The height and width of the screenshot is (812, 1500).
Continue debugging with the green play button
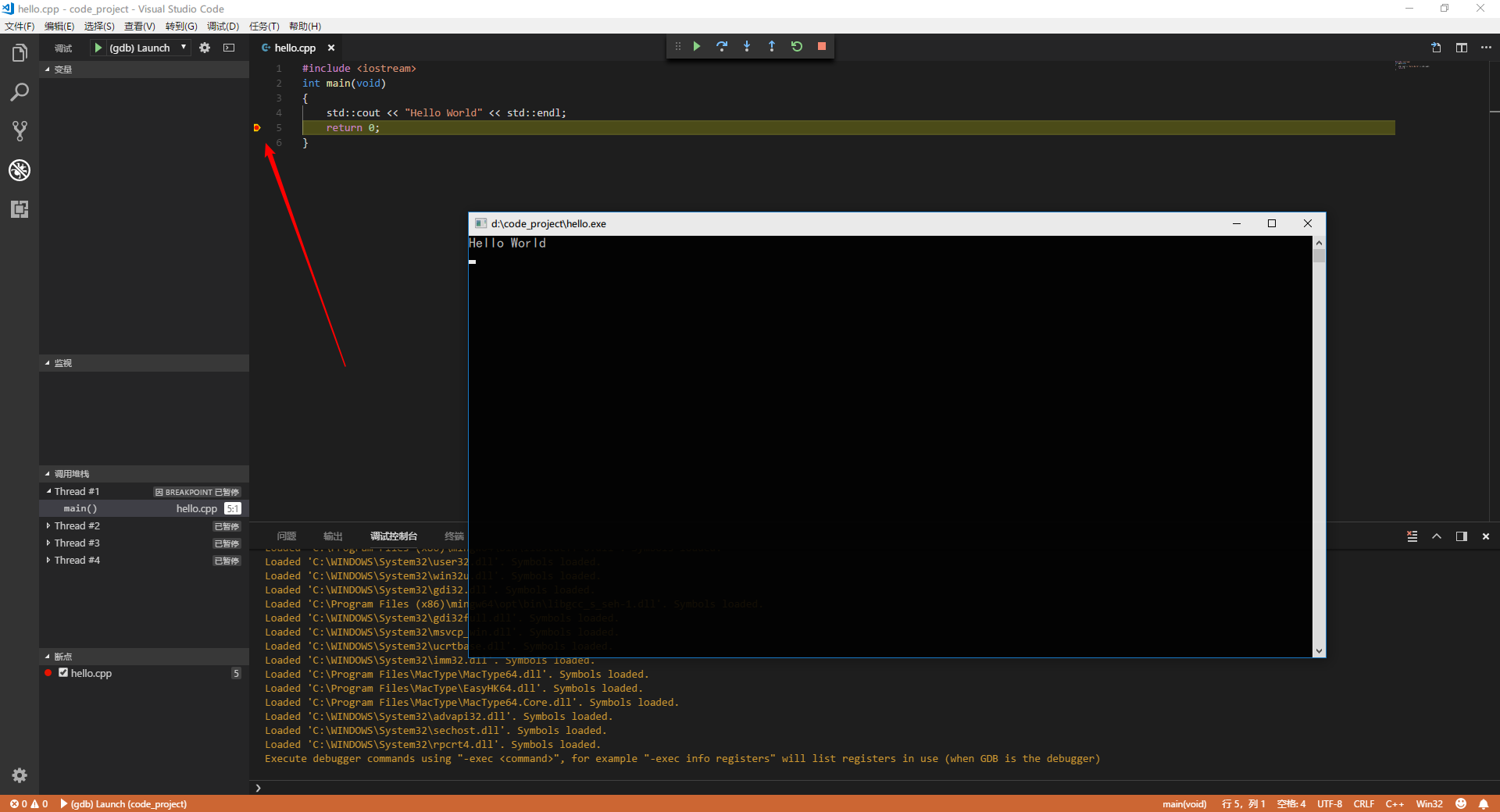pos(697,47)
